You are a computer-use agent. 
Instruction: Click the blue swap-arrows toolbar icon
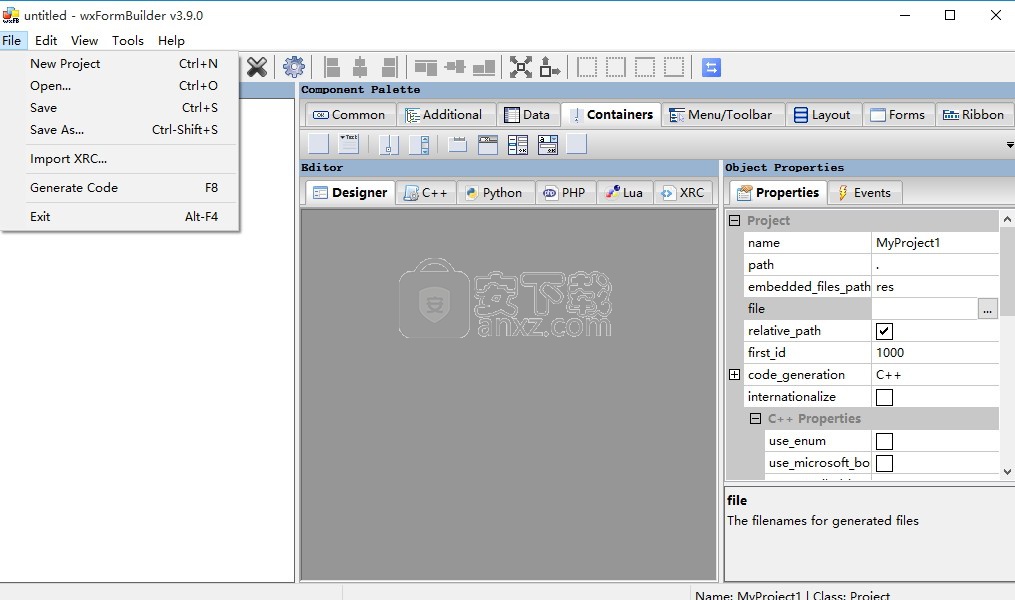pos(711,67)
